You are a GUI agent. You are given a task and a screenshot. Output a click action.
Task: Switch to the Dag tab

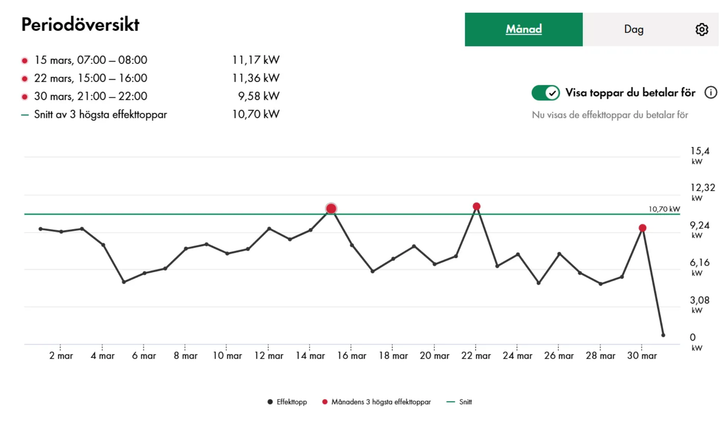pos(633,30)
